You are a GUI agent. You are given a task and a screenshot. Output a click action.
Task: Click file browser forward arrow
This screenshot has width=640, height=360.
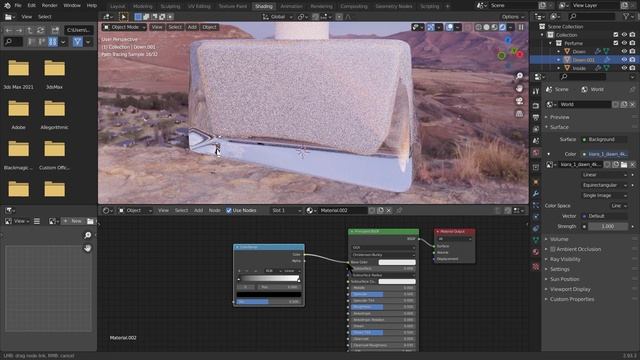pyautogui.click(x=19, y=30)
